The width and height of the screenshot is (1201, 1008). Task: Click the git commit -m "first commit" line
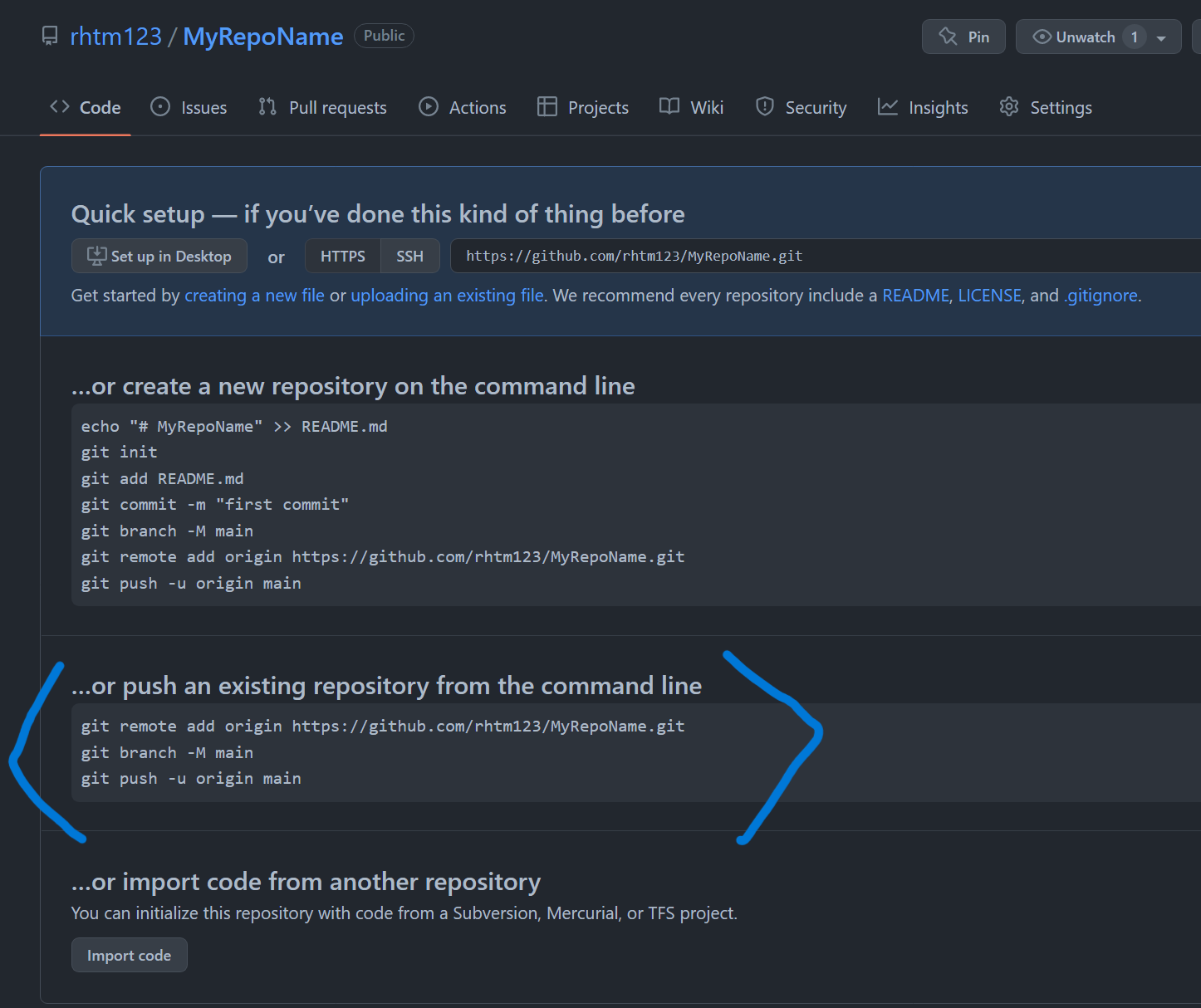pyautogui.click(x=215, y=505)
